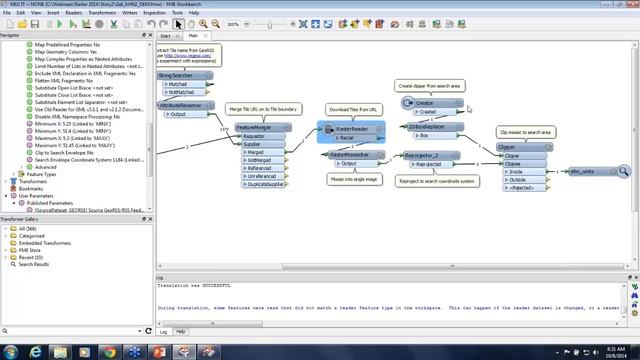Open Chrome from the taskbar
Screen dimensions: 640x360
(109, 352)
